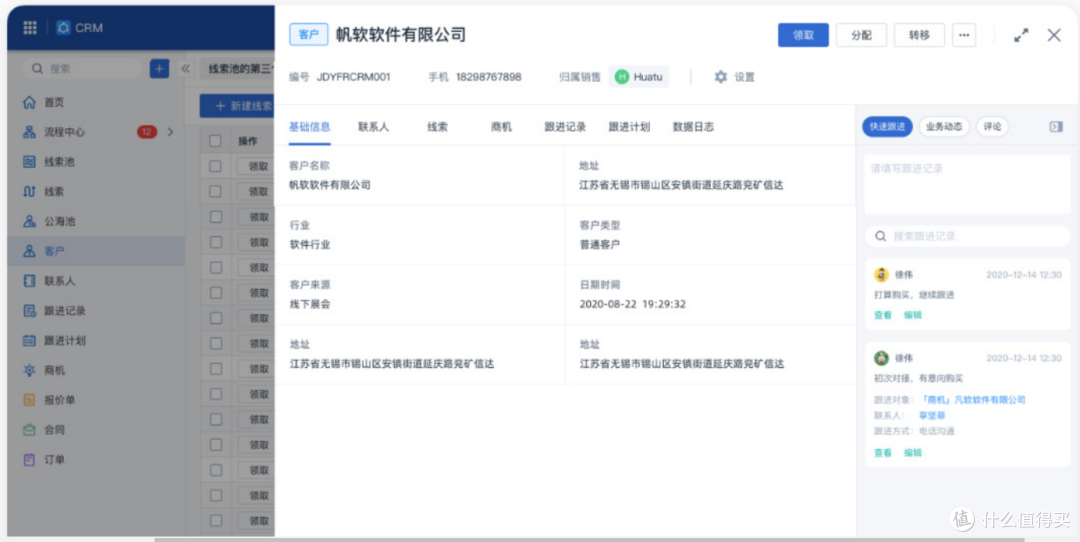The width and height of the screenshot is (1080, 542).
Task: Collapse the right follow-up panel icon
Action: 1056,127
